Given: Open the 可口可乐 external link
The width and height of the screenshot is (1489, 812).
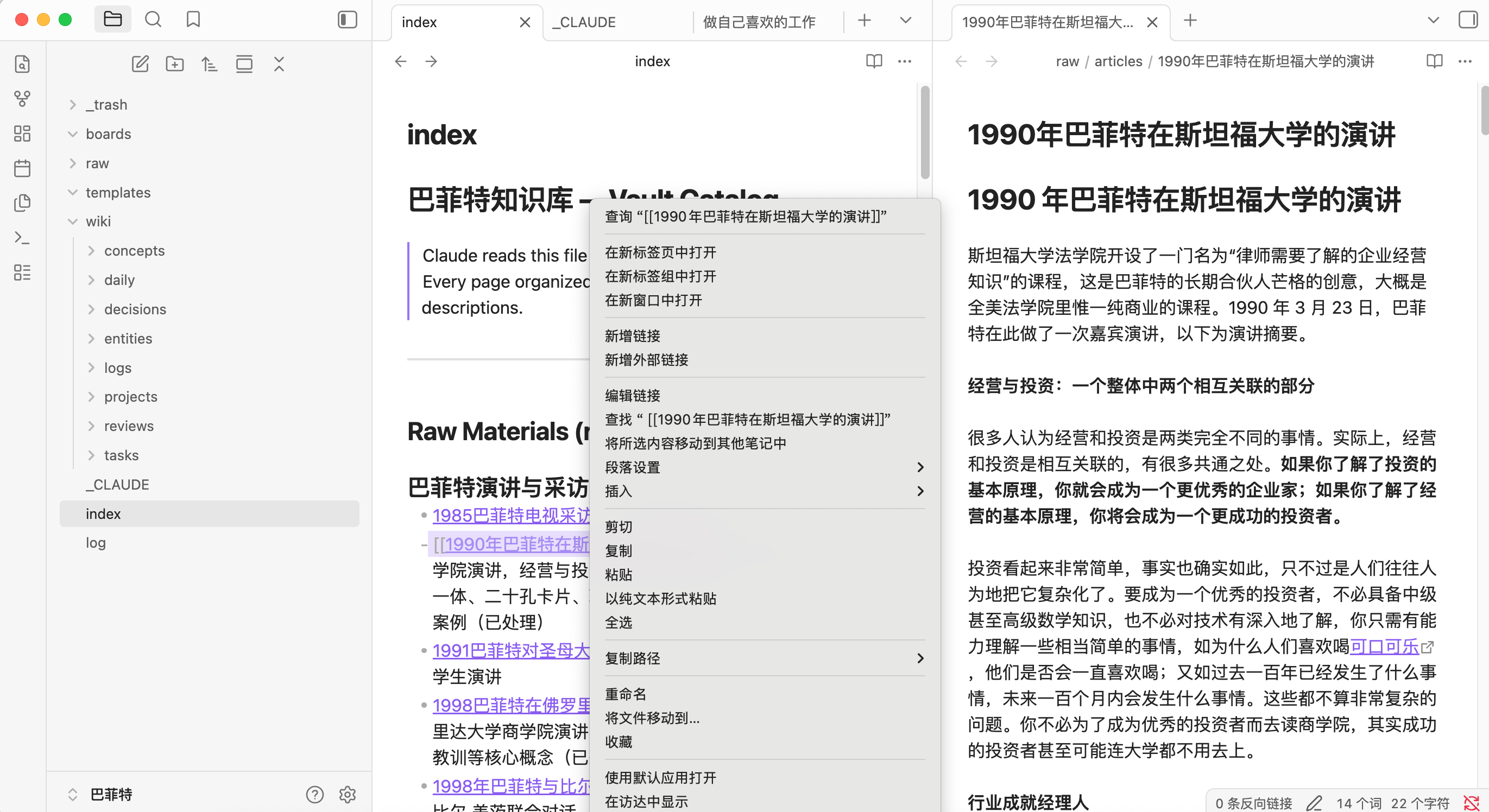Looking at the screenshot, I should click(1384, 646).
